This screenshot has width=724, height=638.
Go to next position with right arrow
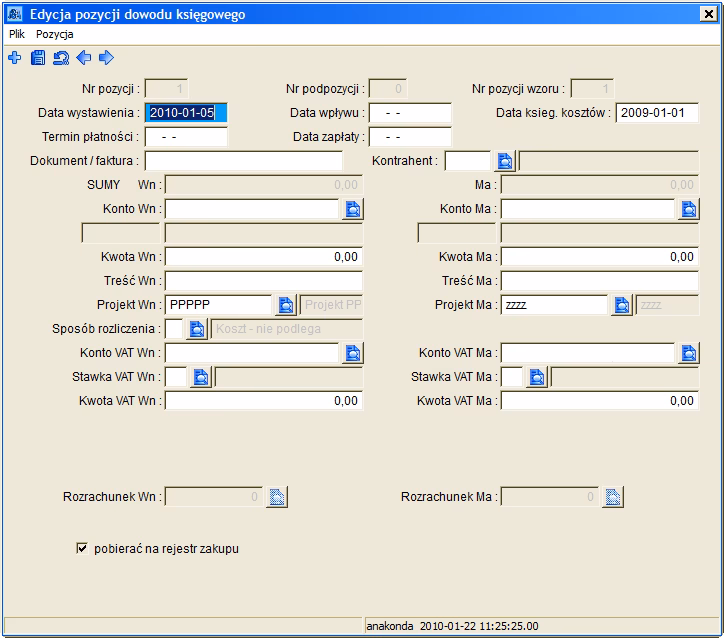(x=107, y=58)
